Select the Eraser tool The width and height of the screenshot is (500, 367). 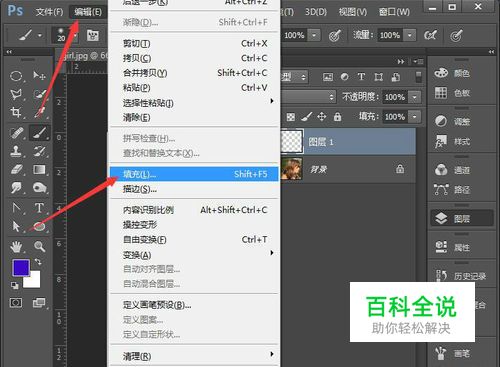tap(16, 169)
